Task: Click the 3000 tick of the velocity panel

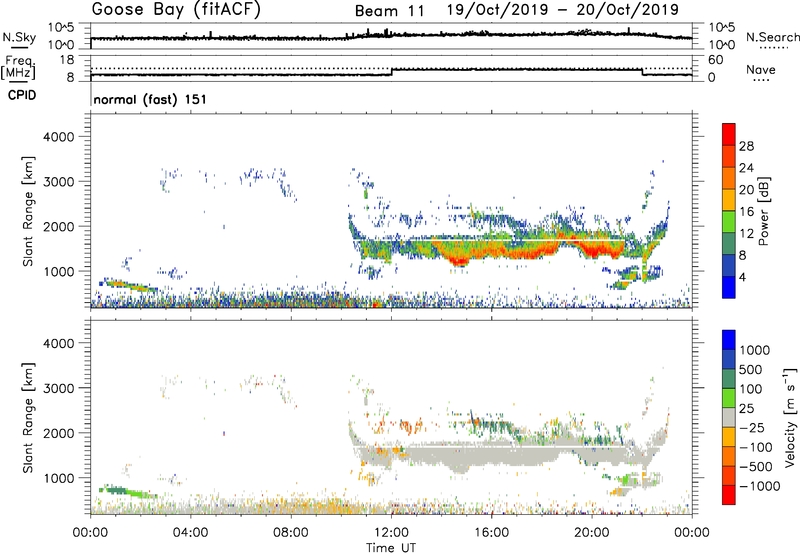Action: click(x=59, y=388)
